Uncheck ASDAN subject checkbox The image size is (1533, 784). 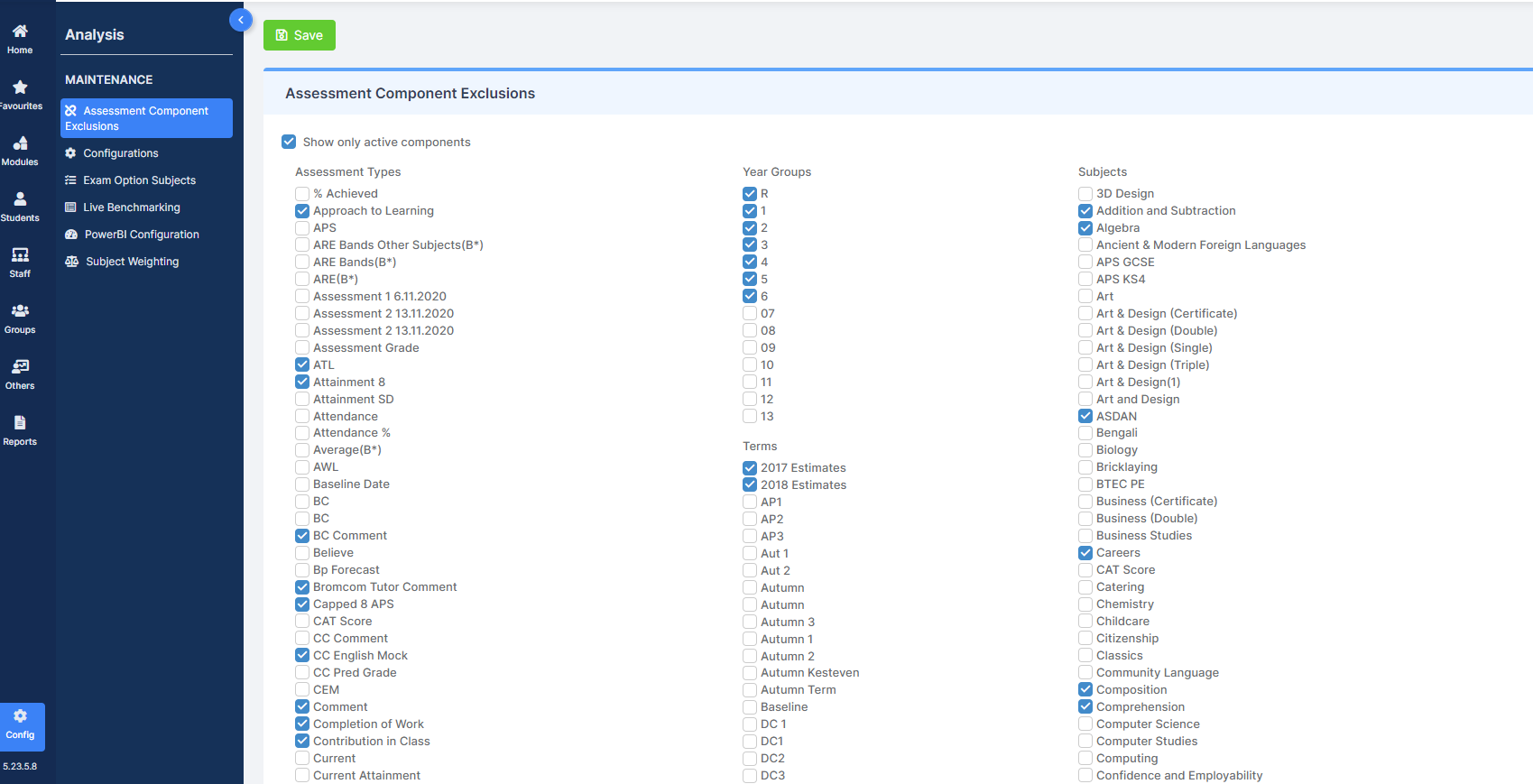[1085, 417]
